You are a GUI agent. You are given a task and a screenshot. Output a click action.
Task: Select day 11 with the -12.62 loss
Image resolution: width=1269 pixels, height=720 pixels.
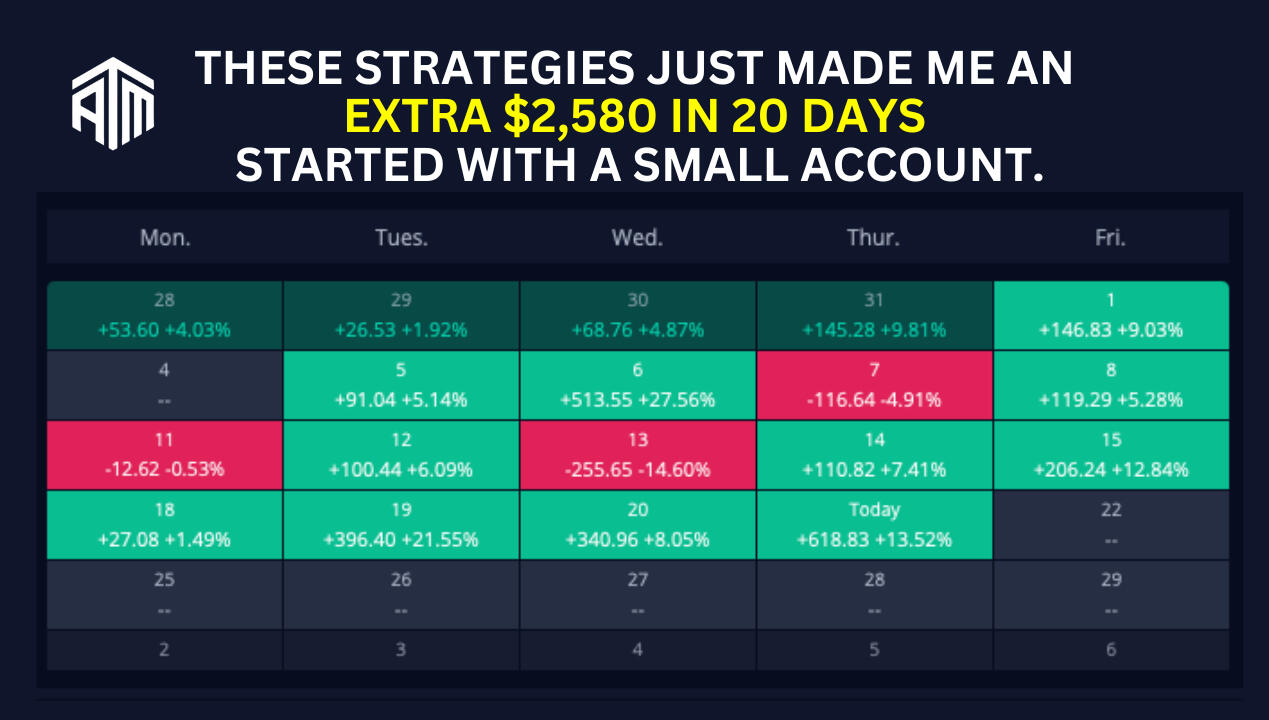coord(165,455)
